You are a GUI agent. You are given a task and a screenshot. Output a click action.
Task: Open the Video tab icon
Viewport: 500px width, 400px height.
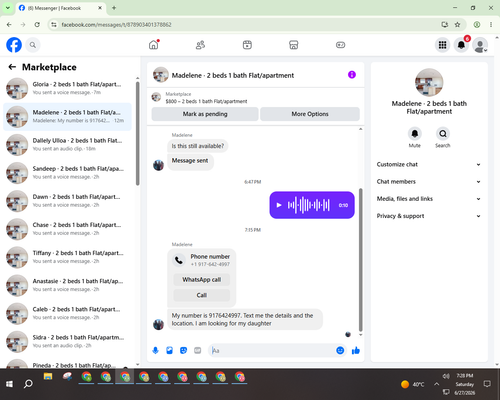point(247,45)
